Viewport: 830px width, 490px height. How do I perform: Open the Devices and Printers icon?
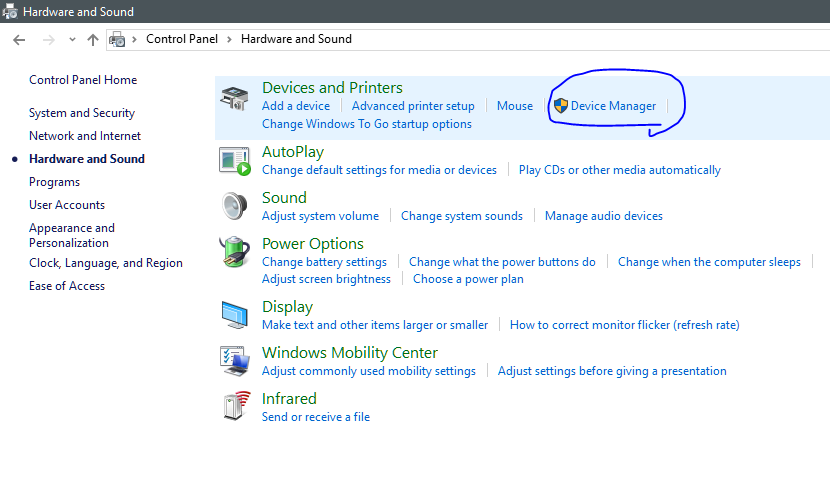click(234, 98)
